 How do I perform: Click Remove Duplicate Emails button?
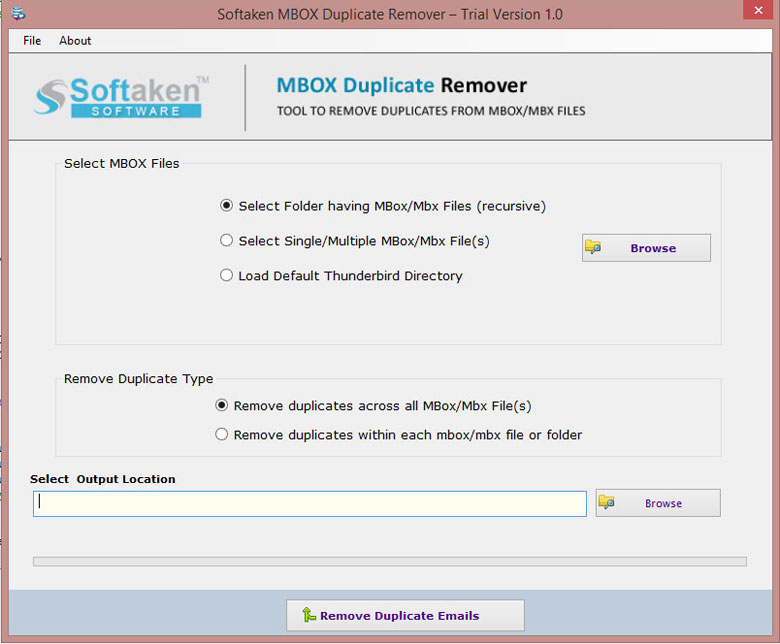pyautogui.click(x=405, y=615)
